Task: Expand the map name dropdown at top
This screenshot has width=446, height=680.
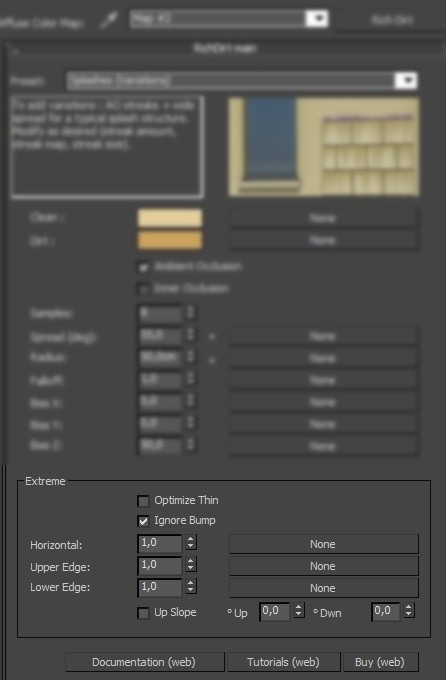Action: pyautogui.click(x=316, y=19)
